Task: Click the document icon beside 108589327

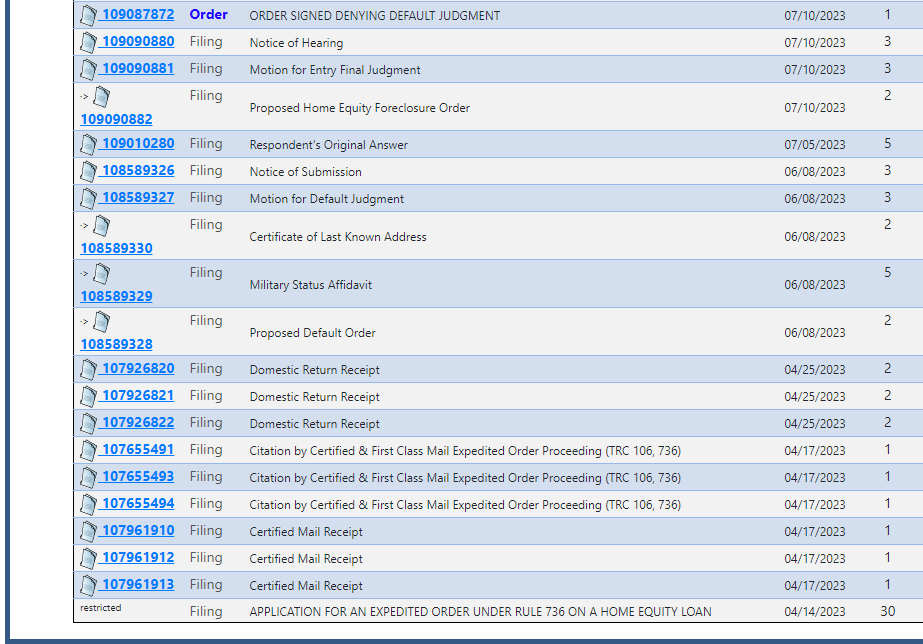Action: point(88,198)
